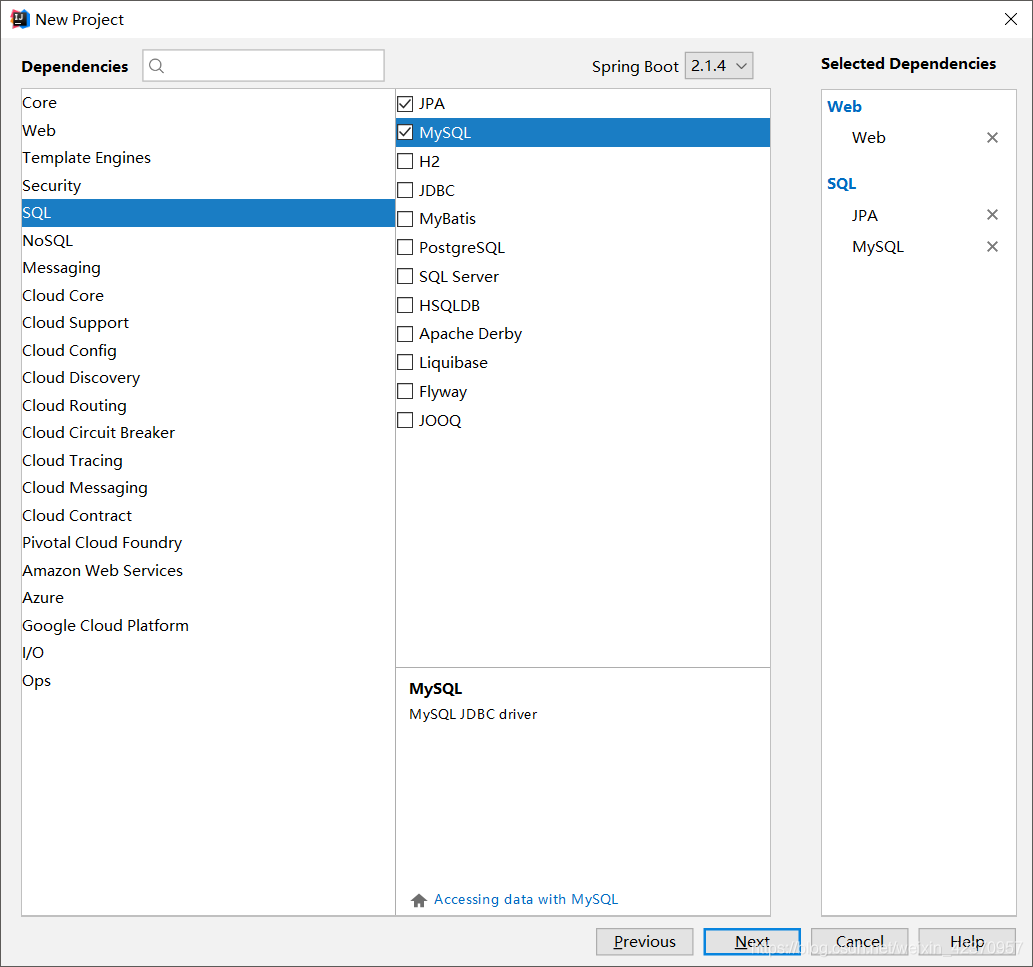This screenshot has height=967, width=1033.
Task: Uncheck the MySQL checkbox
Action: click(405, 132)
